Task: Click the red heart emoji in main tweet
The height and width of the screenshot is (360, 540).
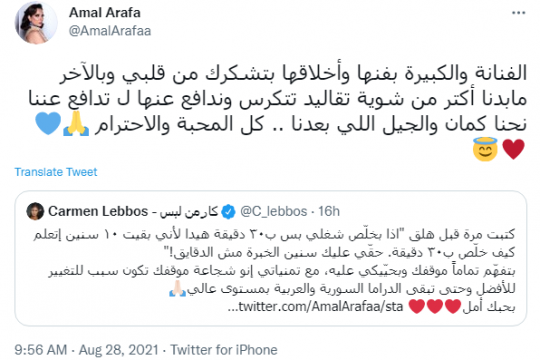Action: (x=513, y=149)
